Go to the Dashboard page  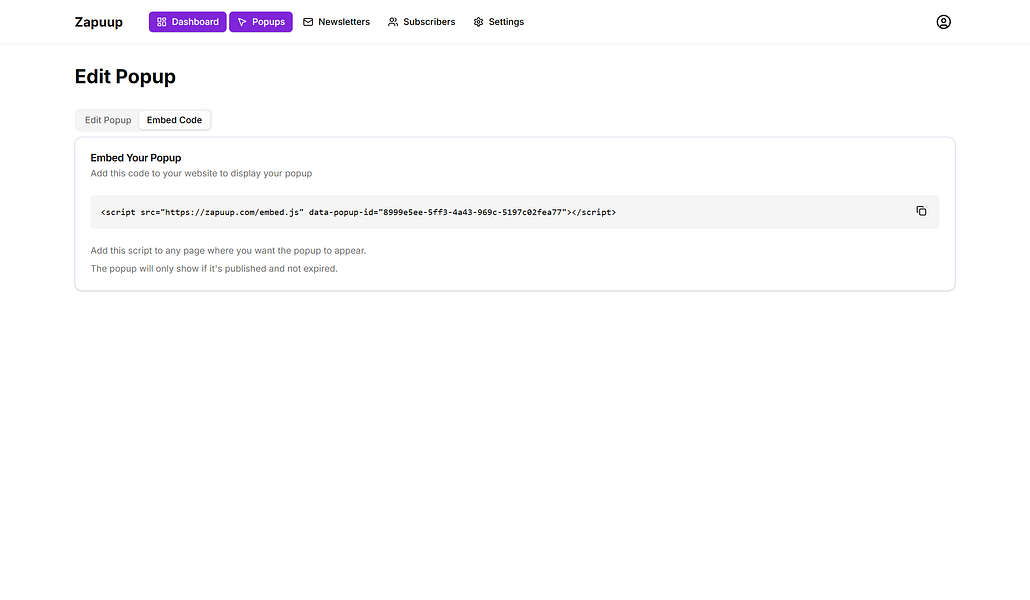[187, 22]
